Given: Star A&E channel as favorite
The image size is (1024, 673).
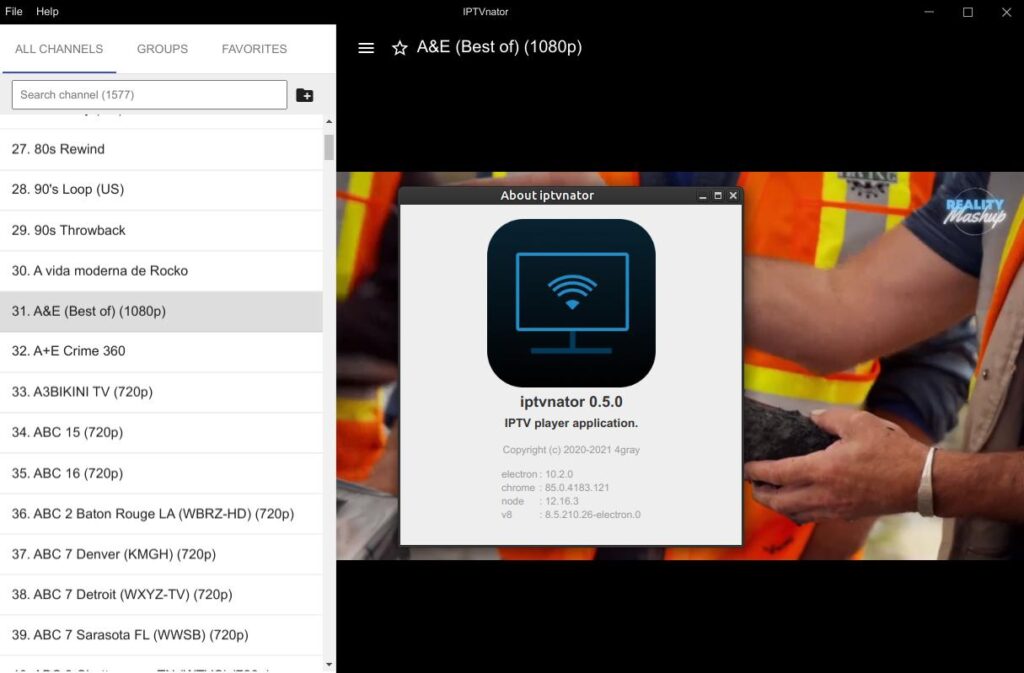Looking at the screenshot, I should (x=399, y=48).
